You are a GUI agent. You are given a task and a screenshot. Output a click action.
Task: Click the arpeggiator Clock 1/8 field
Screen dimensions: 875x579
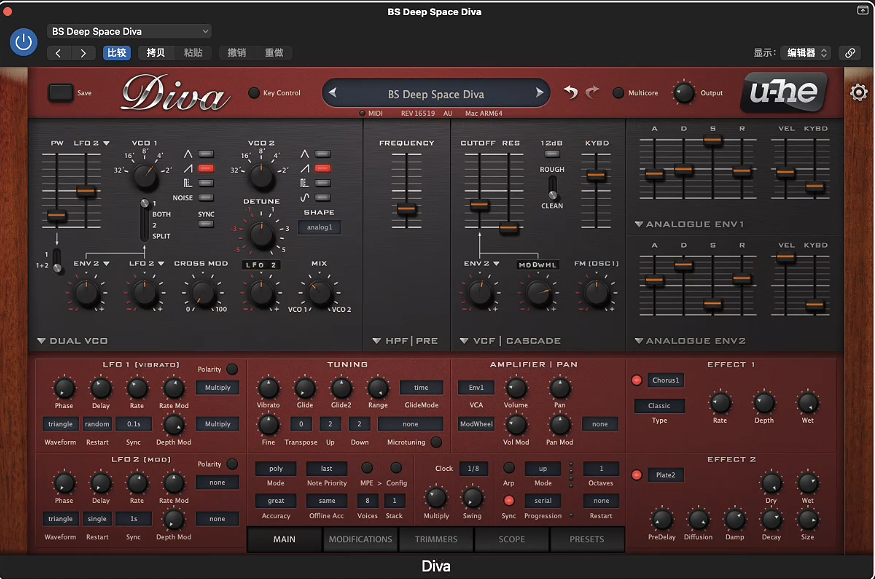pos(473,469)
